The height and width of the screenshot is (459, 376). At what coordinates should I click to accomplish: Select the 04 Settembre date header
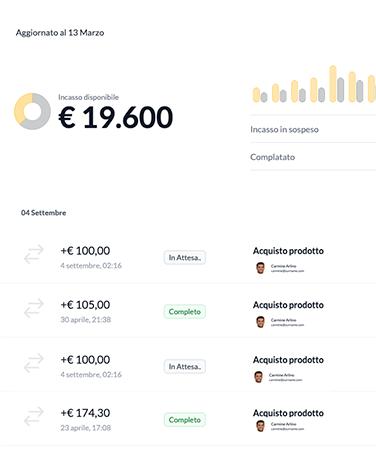pyautogui.click(x=44, y=213)
